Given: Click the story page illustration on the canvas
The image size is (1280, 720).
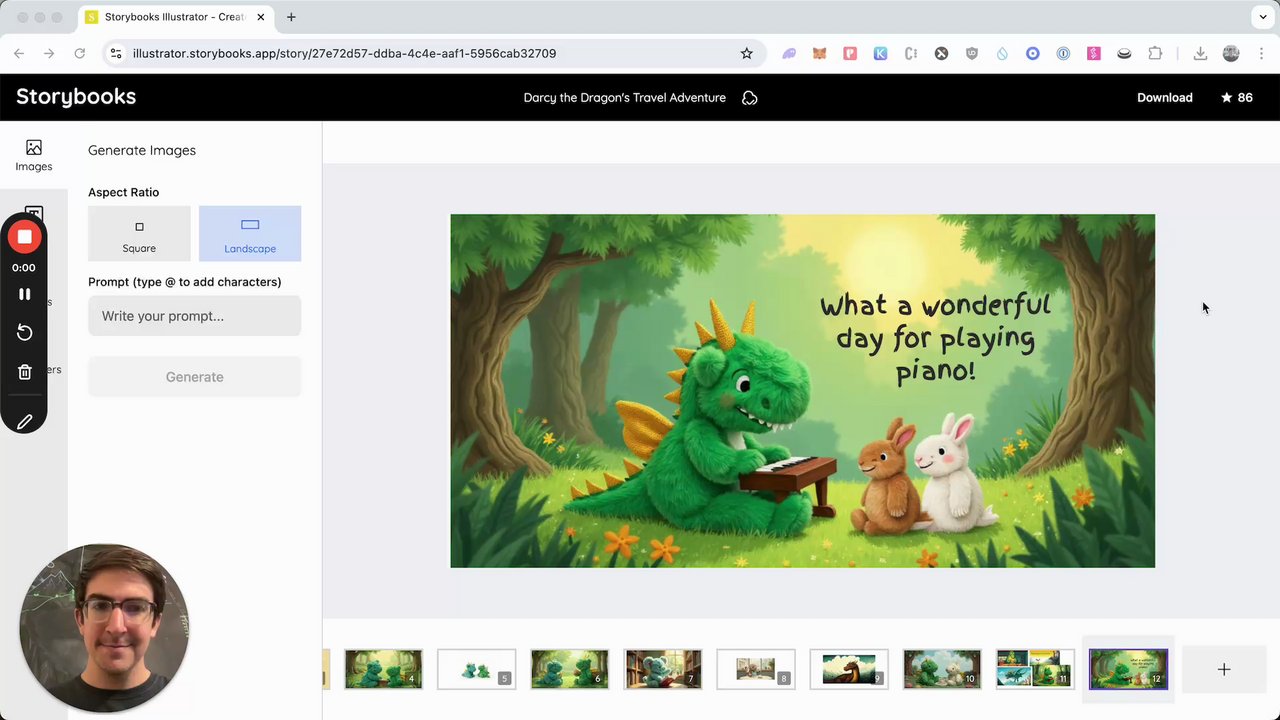Looking at the screenshot, I should 802,391.
